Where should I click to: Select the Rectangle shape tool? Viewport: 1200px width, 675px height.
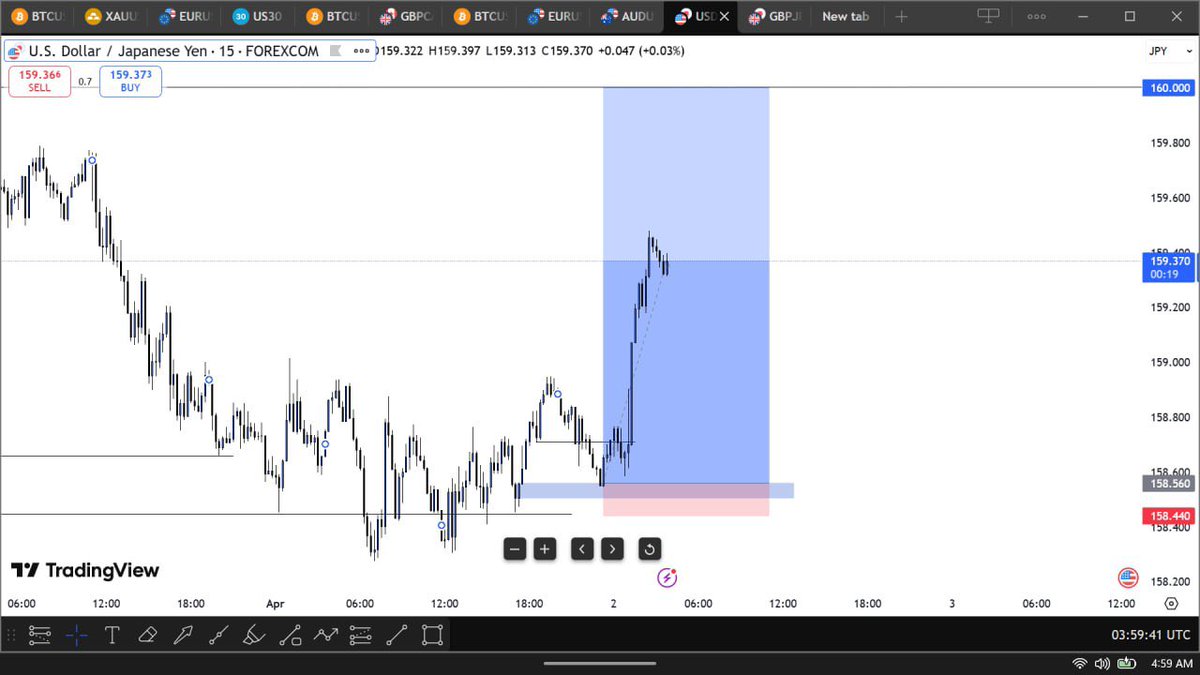point(432,634)
